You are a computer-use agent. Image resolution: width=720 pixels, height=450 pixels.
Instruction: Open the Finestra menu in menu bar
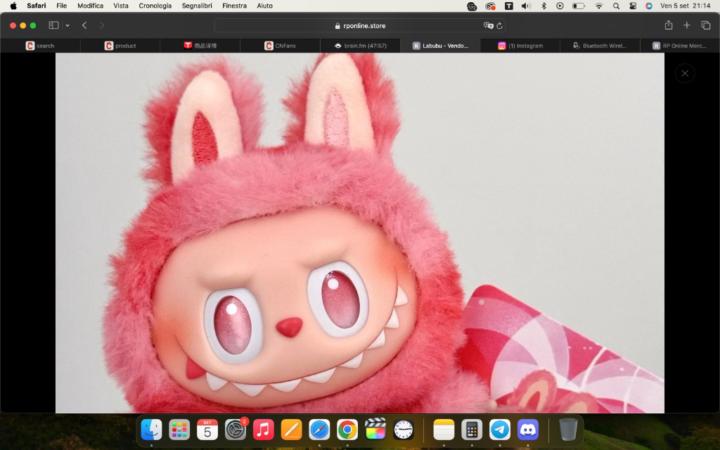pos(234,6)
